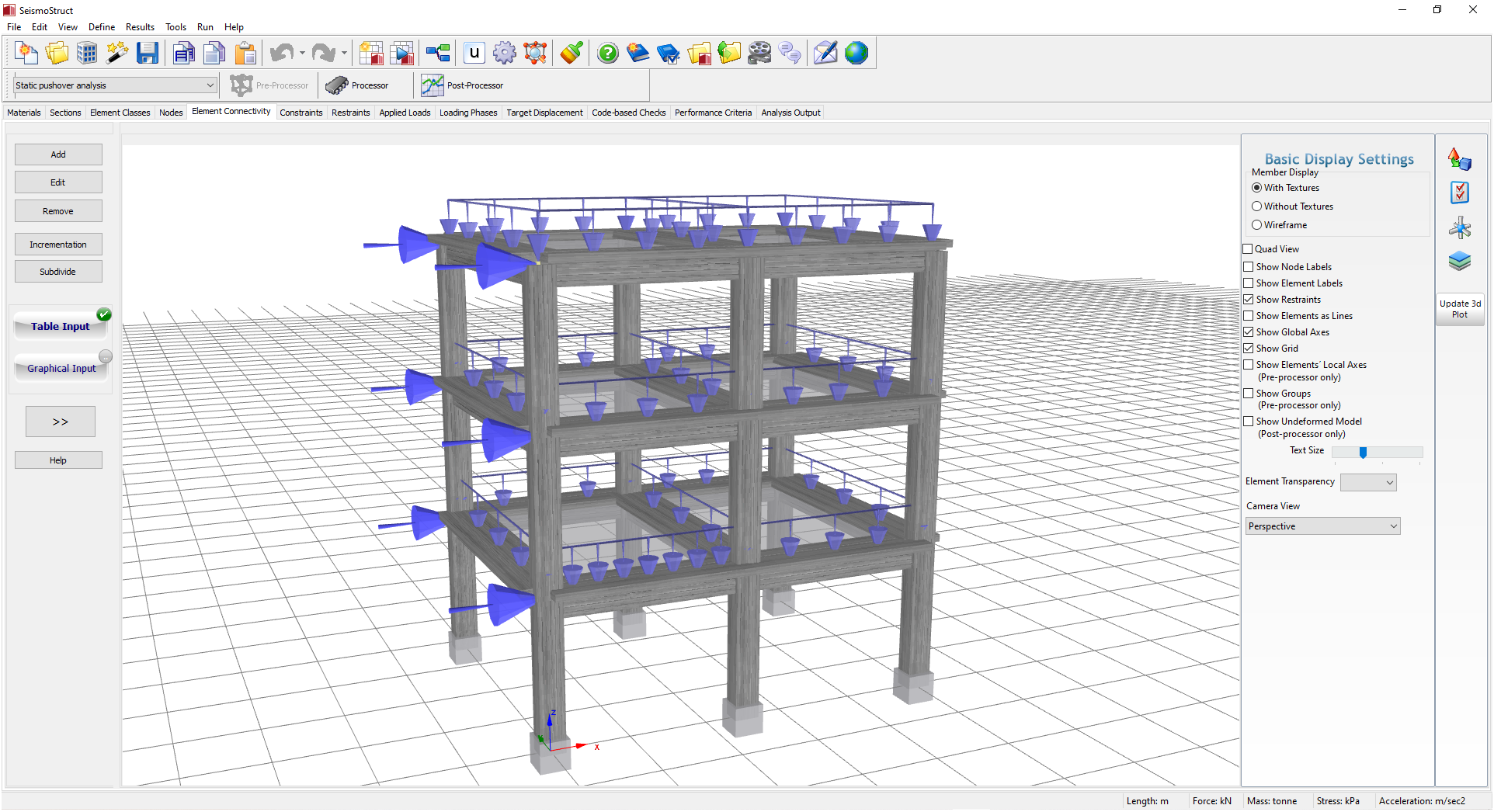
Task: Open the 3D model viewer globe icon
Action: click(856, 53)
